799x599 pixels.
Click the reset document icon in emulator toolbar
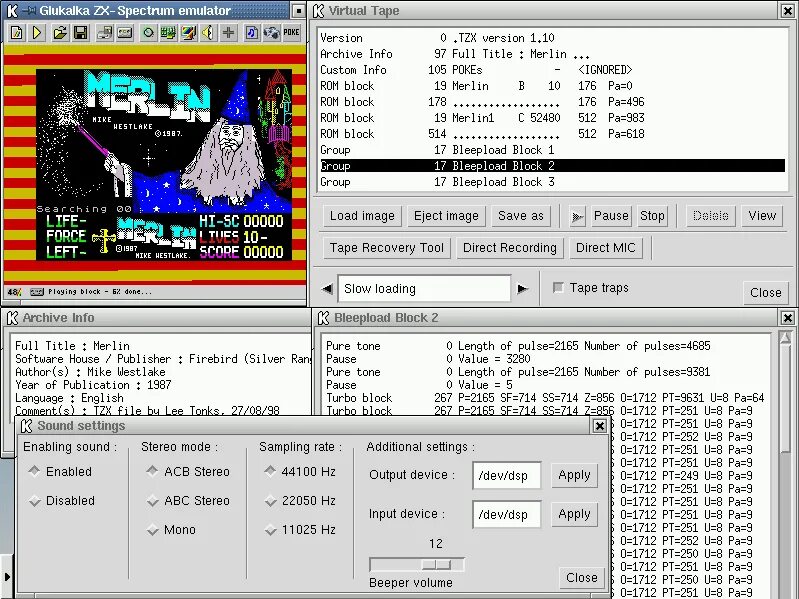coord(16,33)
